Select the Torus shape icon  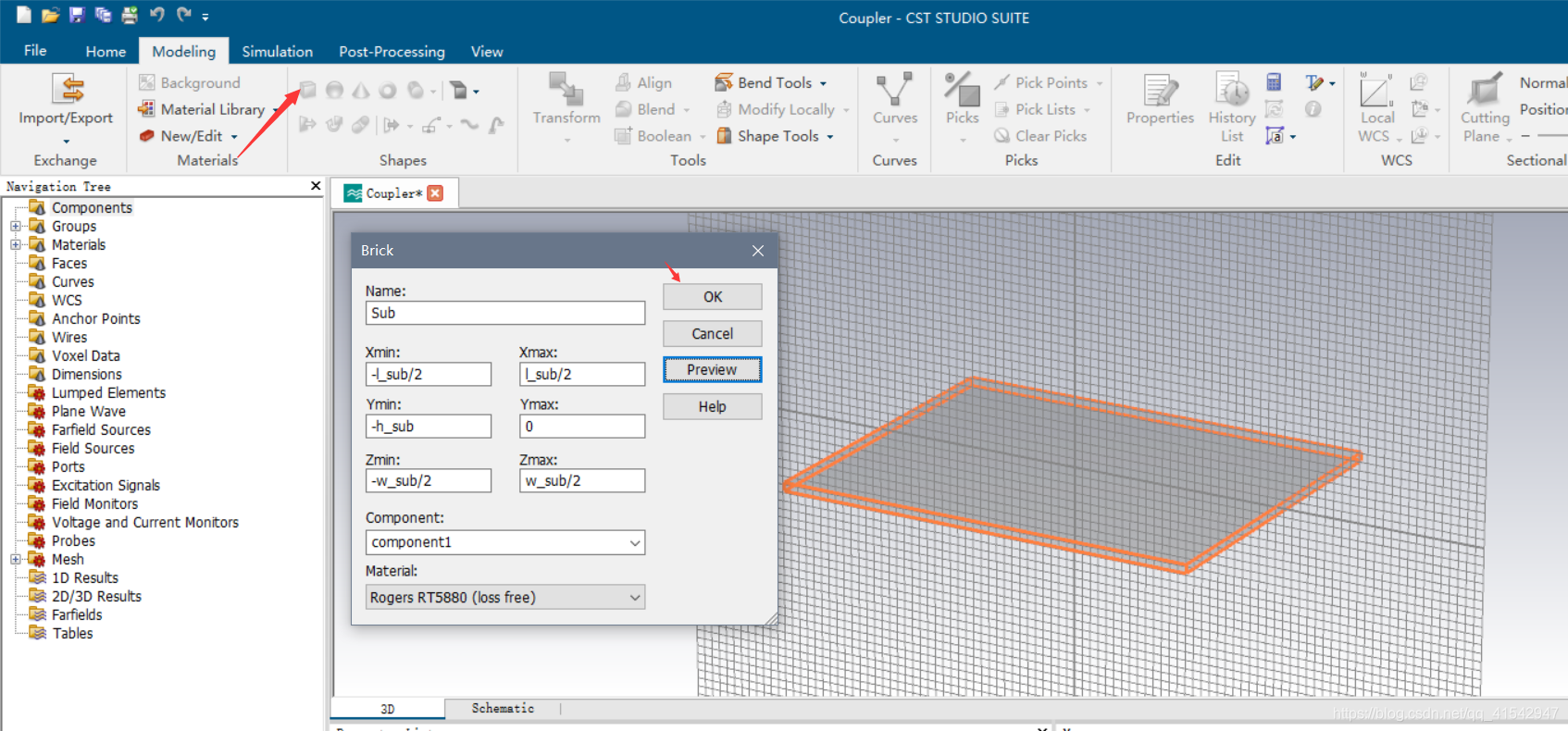[x=388, y=90]
